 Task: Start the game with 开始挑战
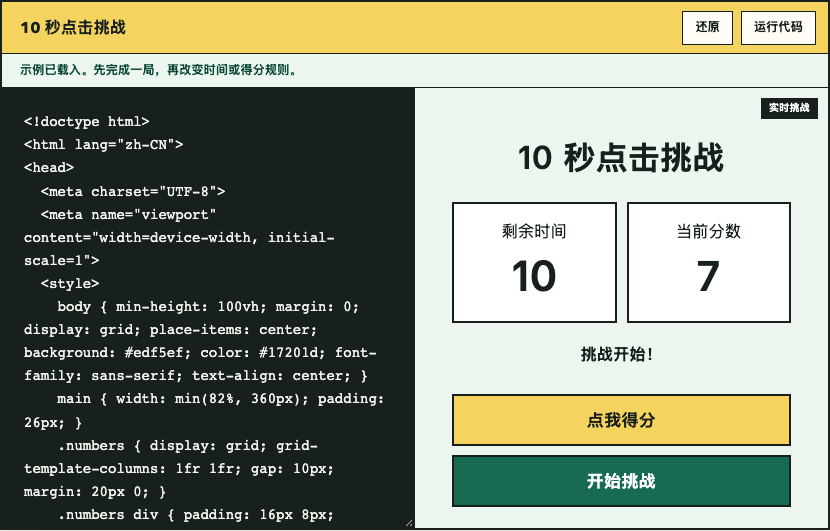point(621,481)
